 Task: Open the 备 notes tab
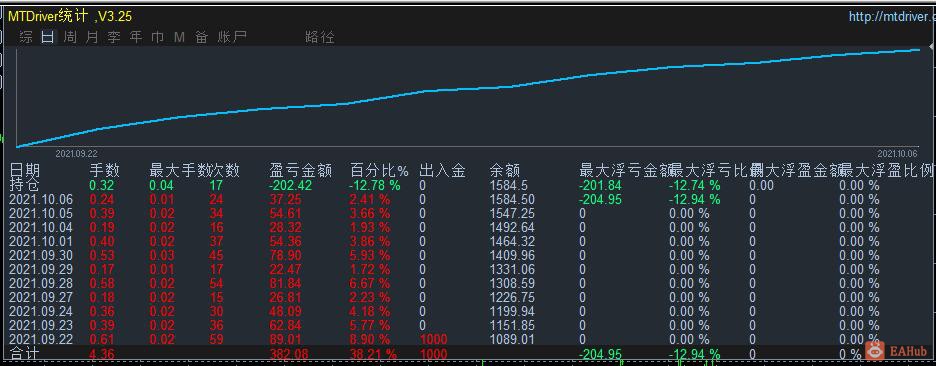(202, 37)
